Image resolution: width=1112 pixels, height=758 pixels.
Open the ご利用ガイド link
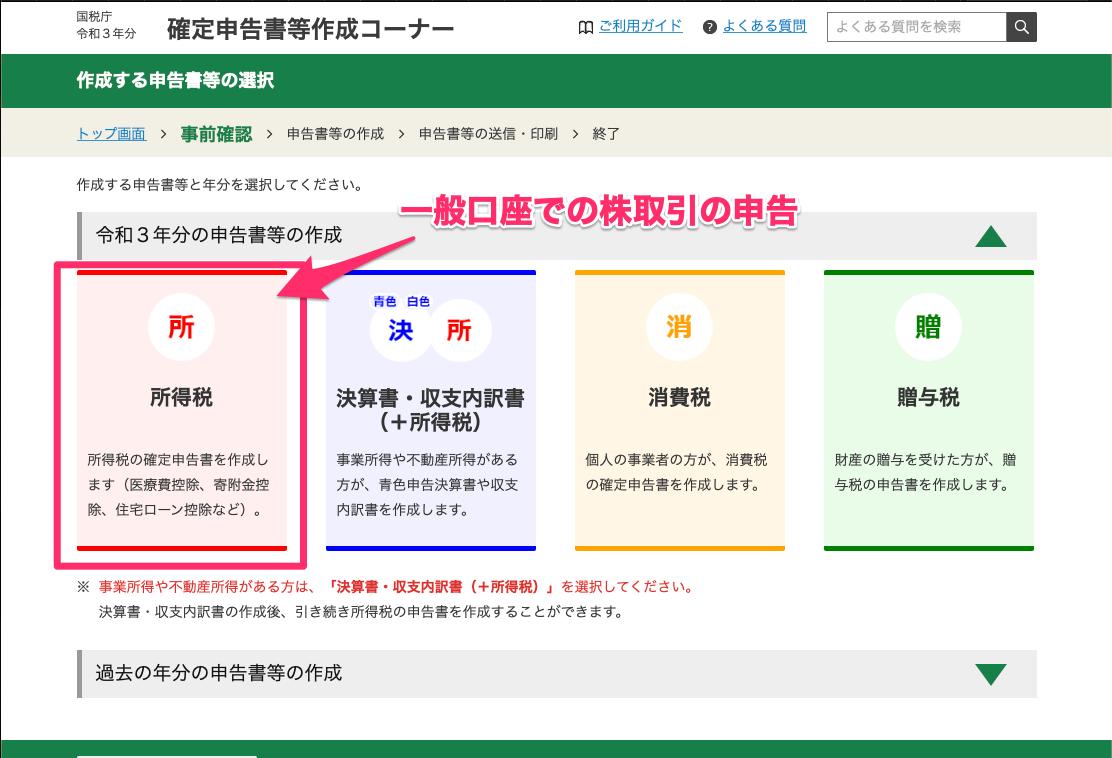coord(640,26)
